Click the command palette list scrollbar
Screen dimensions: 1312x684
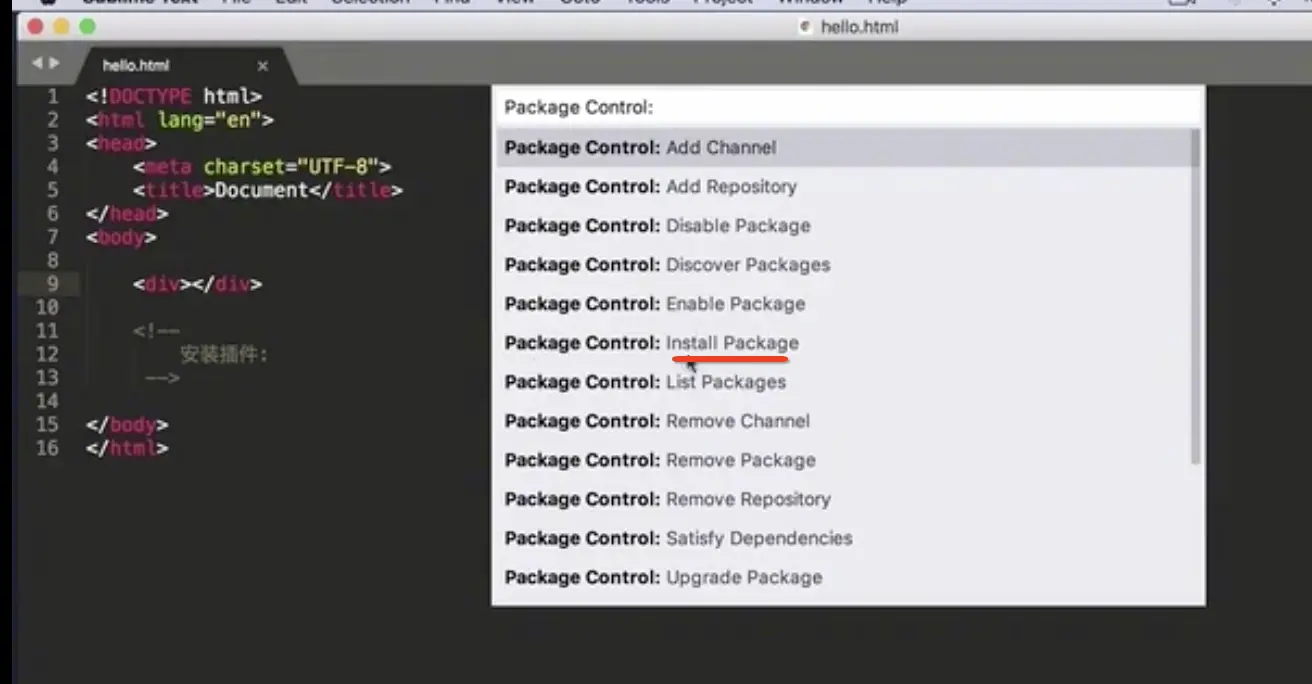click(x=1194, y=296)
